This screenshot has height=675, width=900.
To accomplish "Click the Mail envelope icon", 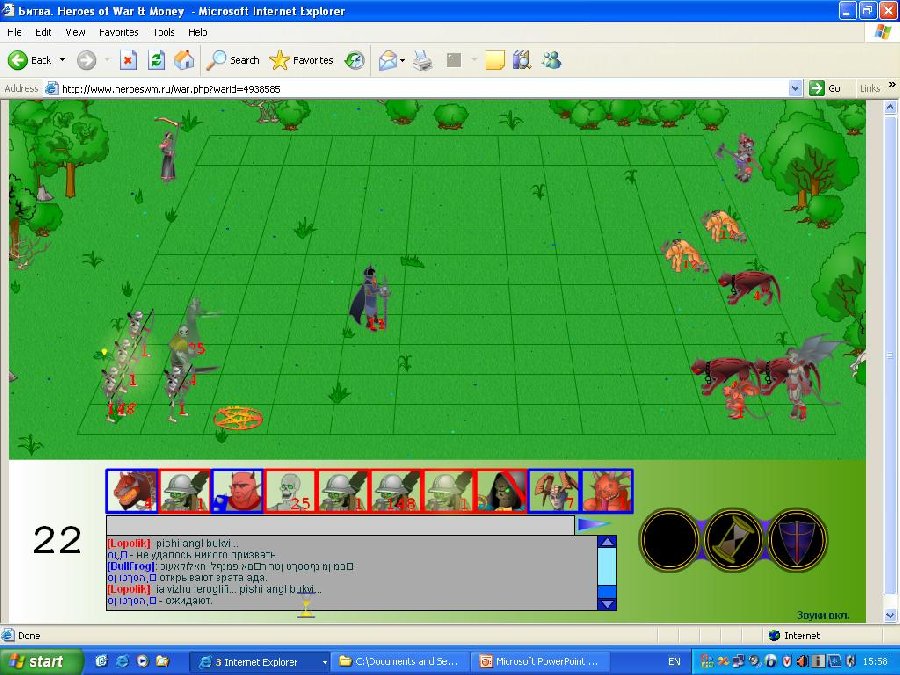I will [387, 60].
